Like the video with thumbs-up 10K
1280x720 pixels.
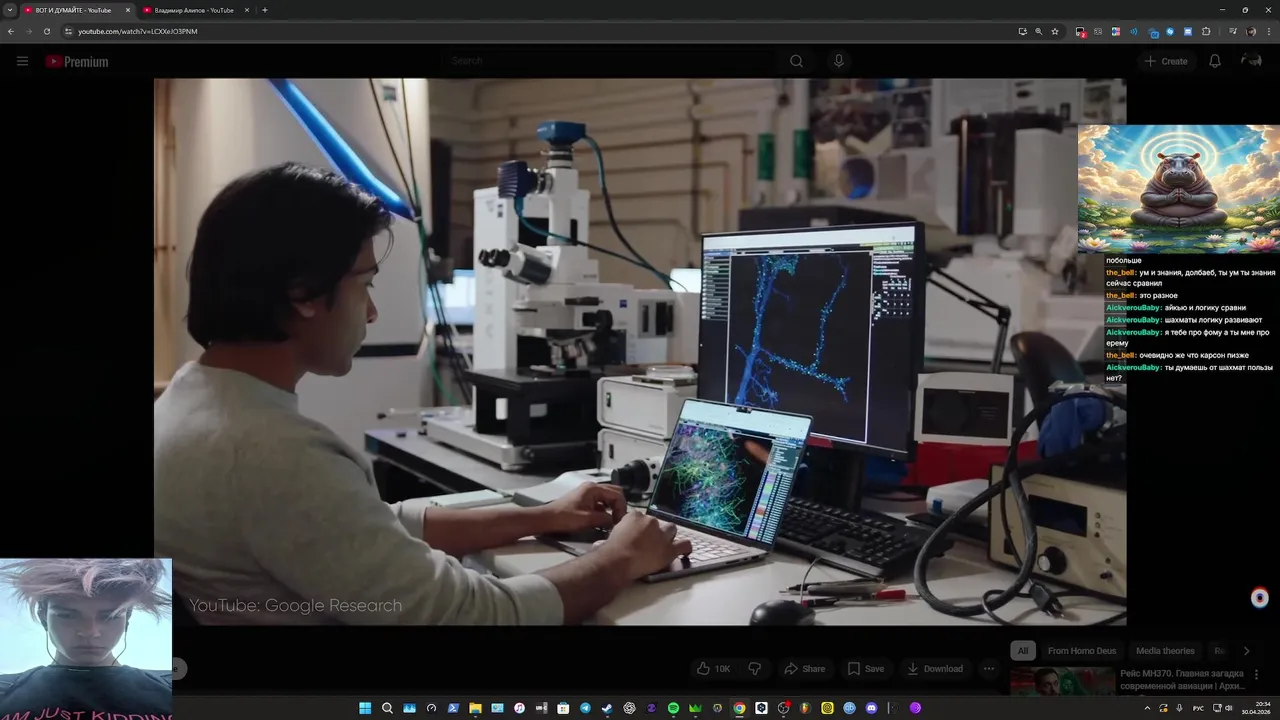tap(714, 668)
